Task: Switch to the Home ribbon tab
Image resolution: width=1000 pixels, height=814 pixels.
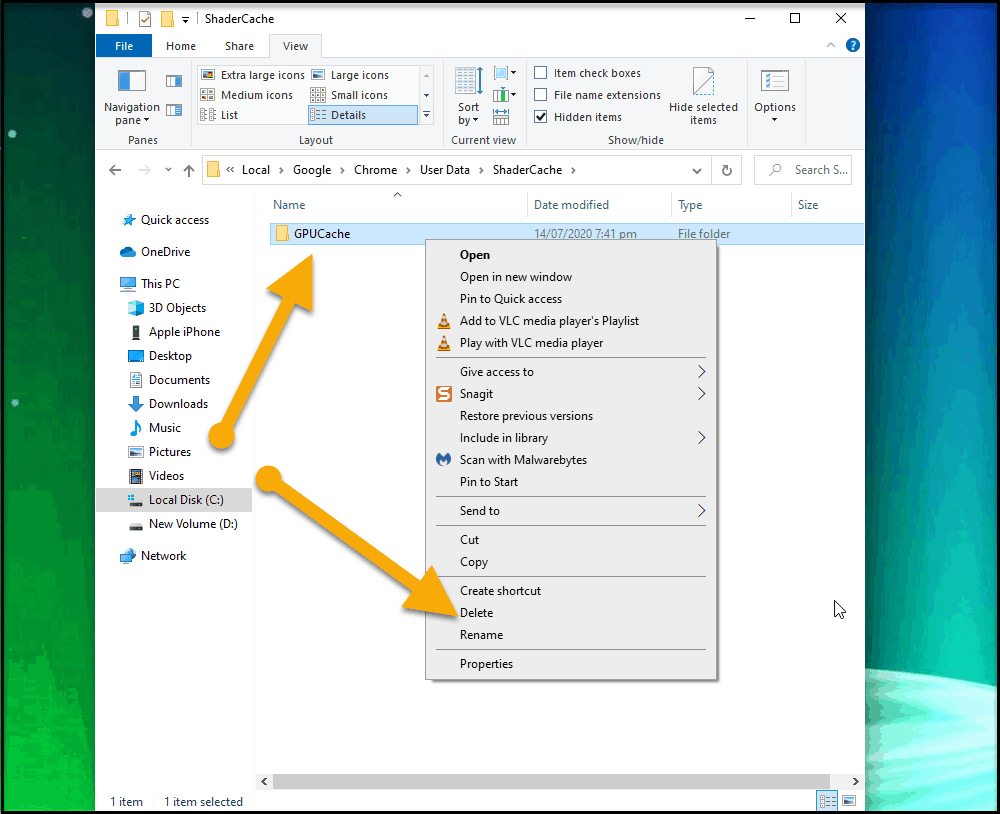Action: click(180, 46)
